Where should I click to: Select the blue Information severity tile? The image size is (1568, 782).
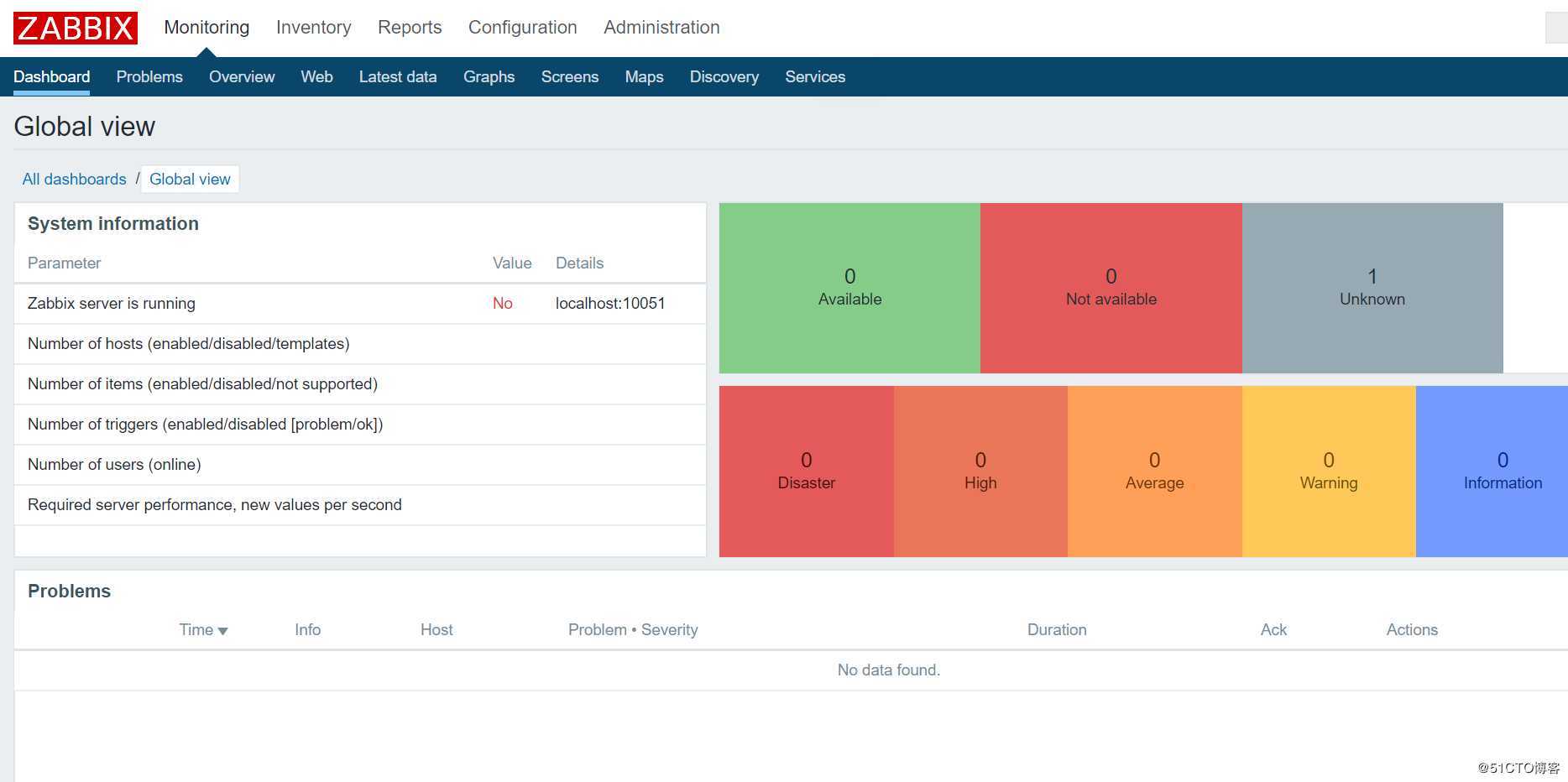(1492, 472)
